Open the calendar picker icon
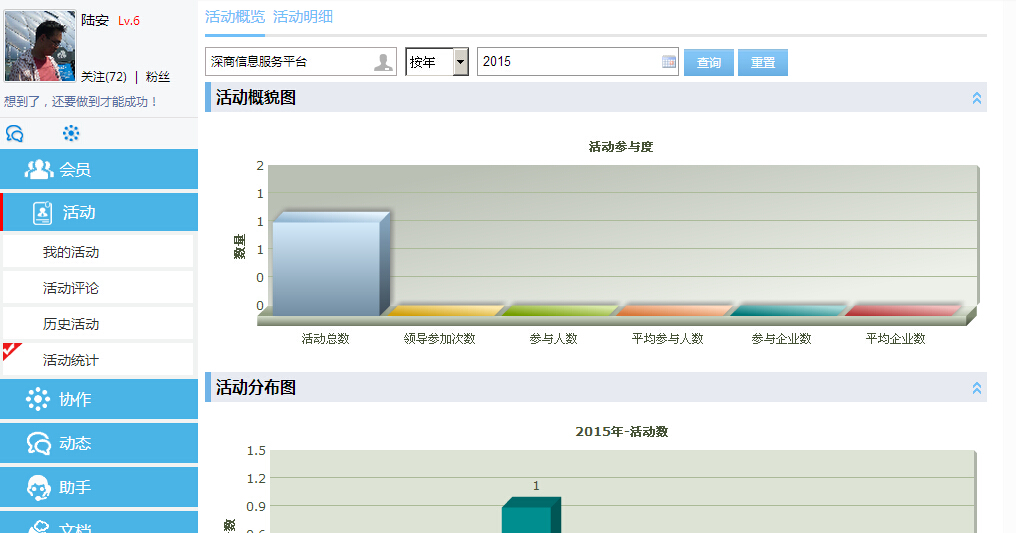The image size is (1016, 533). coord(669,62)
